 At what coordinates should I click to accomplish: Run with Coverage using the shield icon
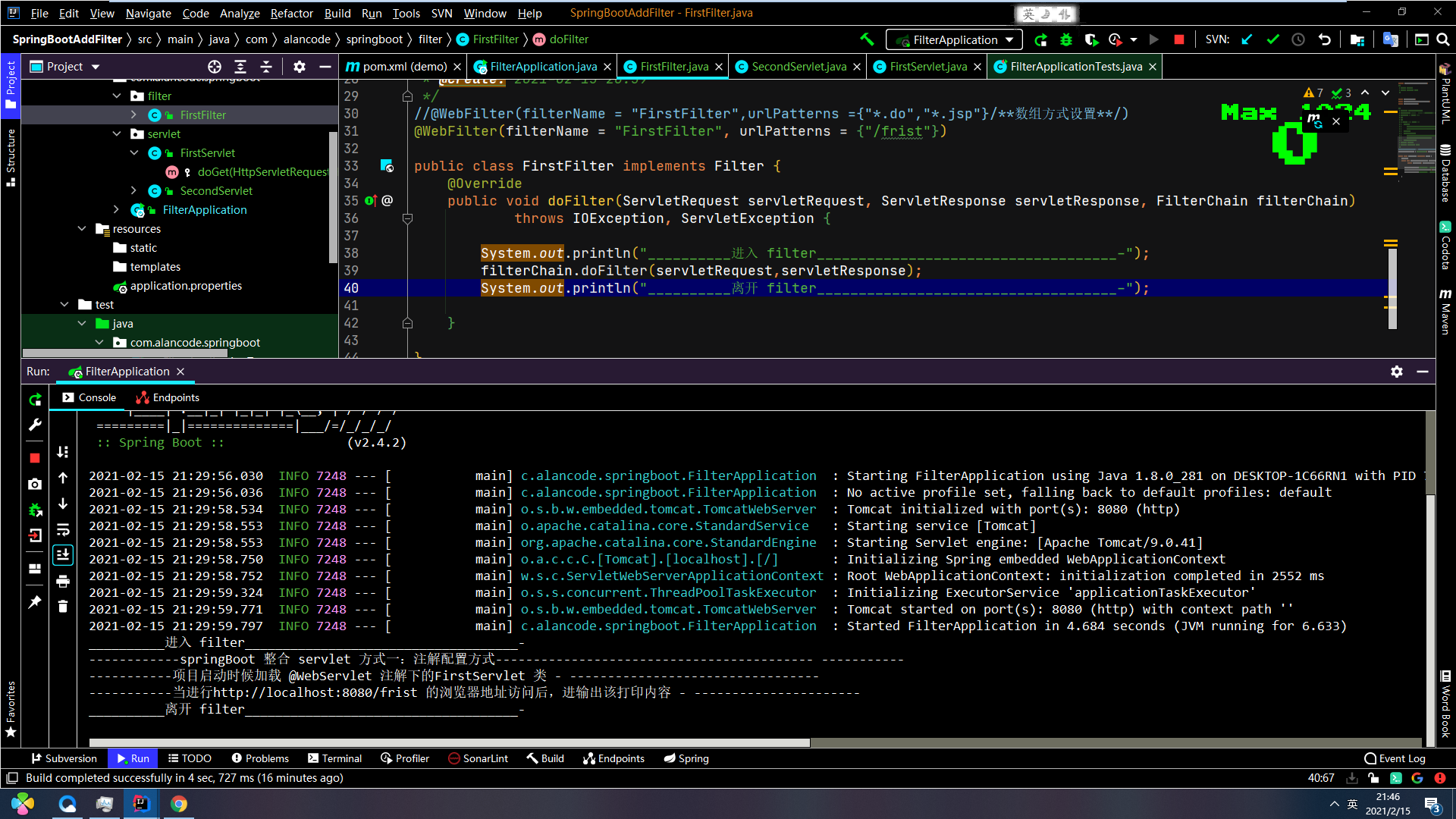coord(1090,39)
